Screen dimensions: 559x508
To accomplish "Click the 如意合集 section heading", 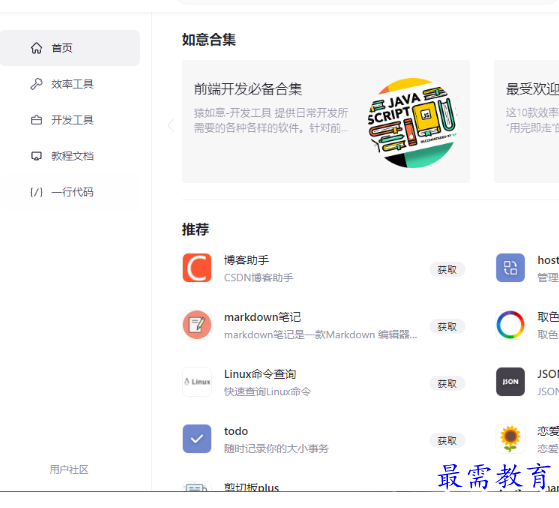I will [x=209, y=40].
